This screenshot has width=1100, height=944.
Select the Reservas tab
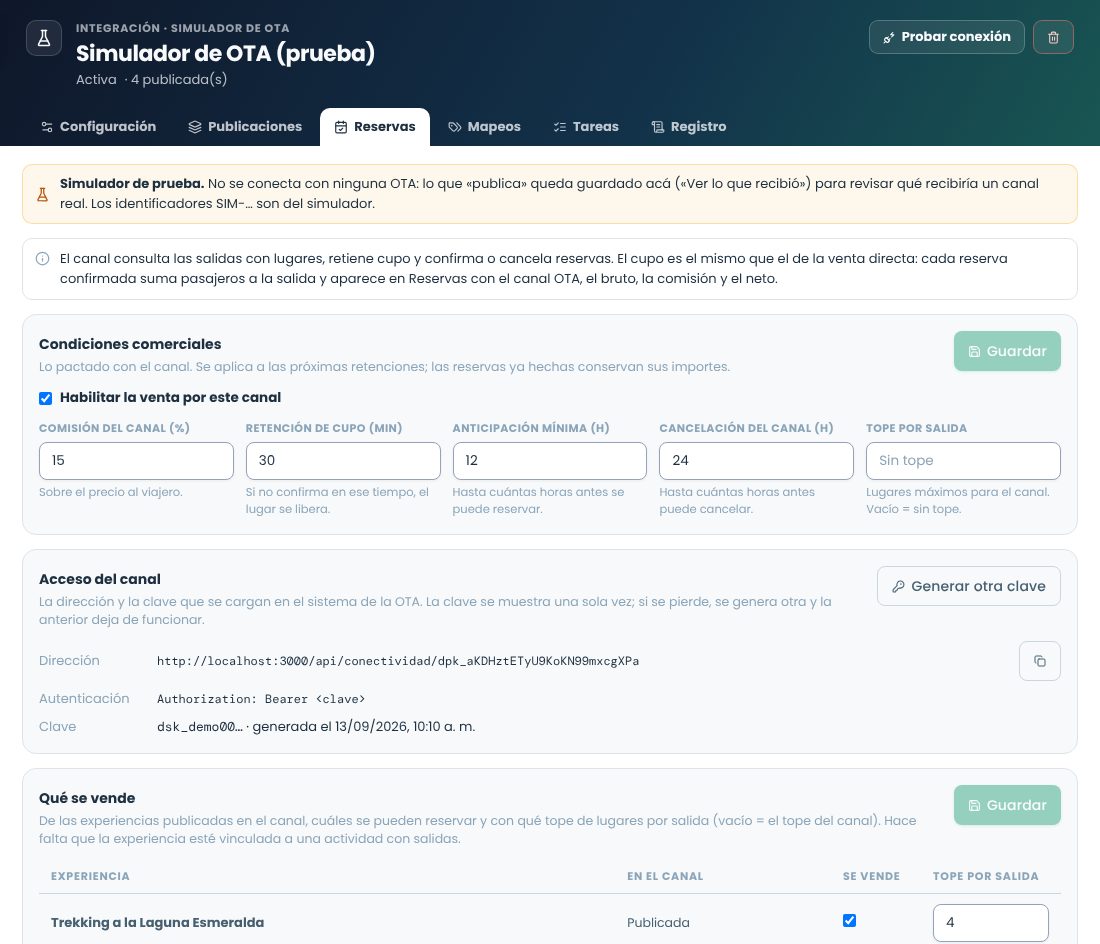(x=375, y=127)
